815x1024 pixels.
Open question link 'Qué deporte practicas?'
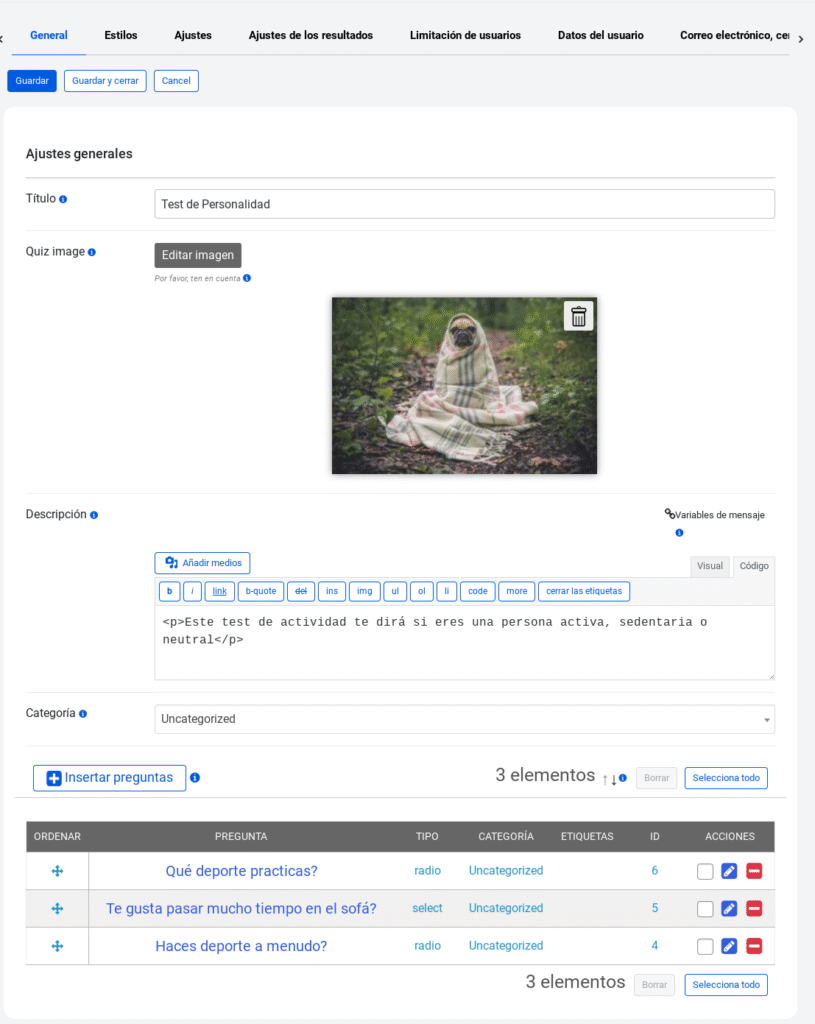(x=242, y=871)
